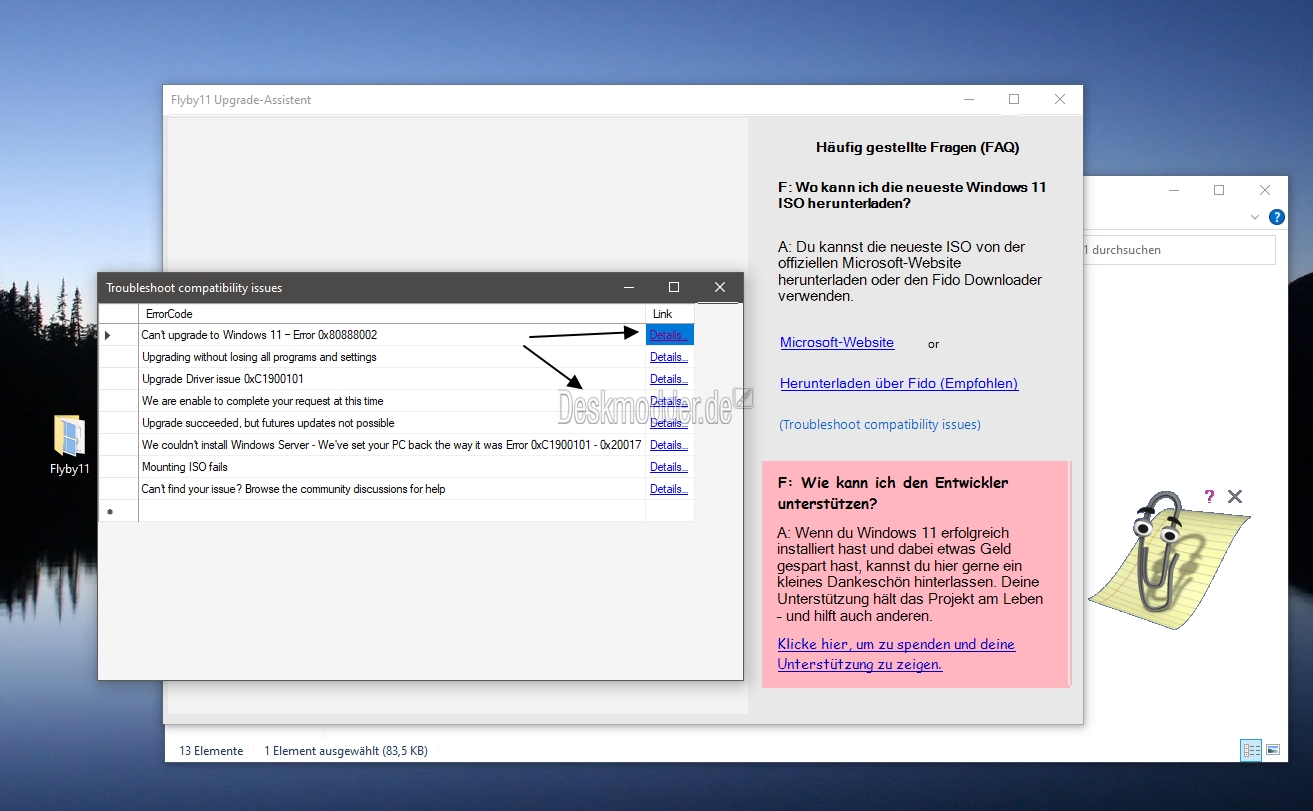1313x811 pixels.
Task: Click '13 Elemente' in Explorer status bar
Action: pos(211,751)
